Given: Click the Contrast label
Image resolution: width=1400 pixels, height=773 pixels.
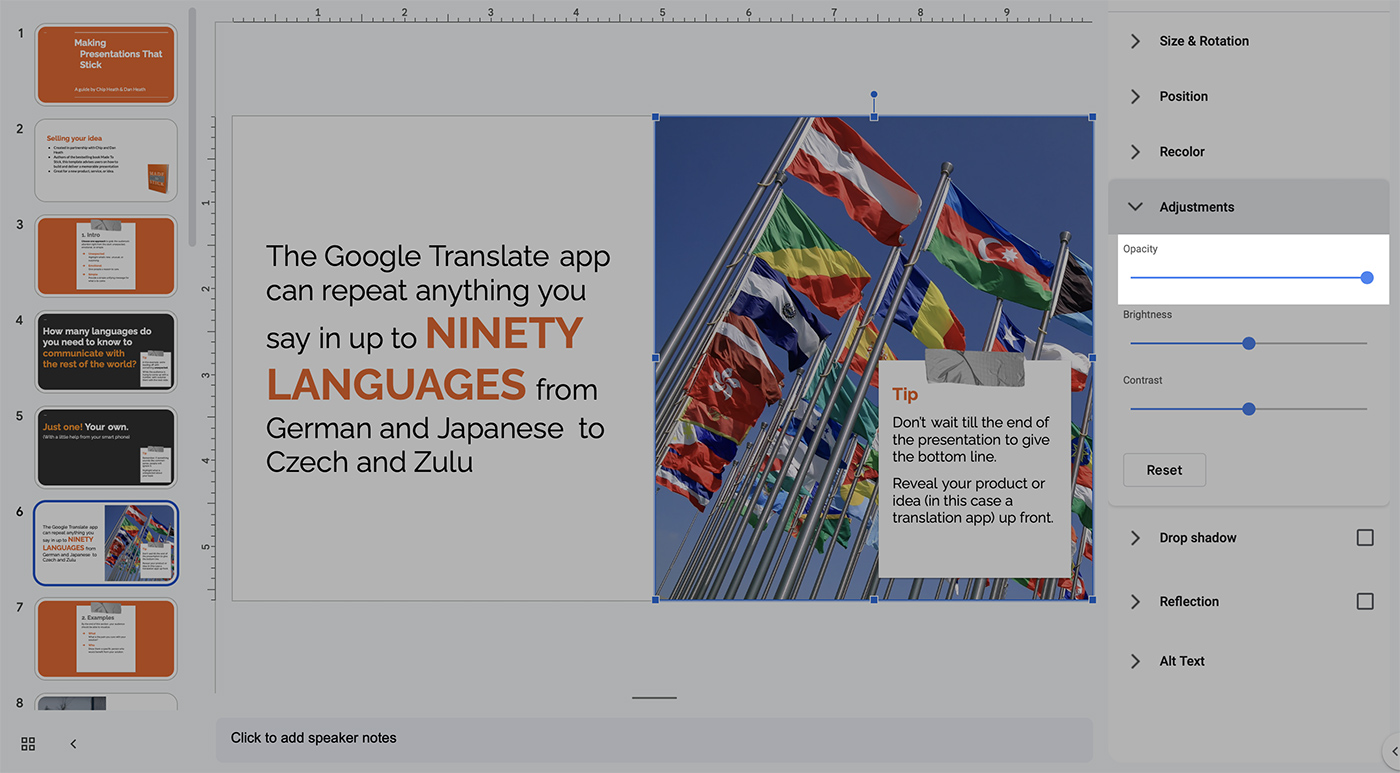Looking at the screenshot, I should click(x=1143, y=380).
